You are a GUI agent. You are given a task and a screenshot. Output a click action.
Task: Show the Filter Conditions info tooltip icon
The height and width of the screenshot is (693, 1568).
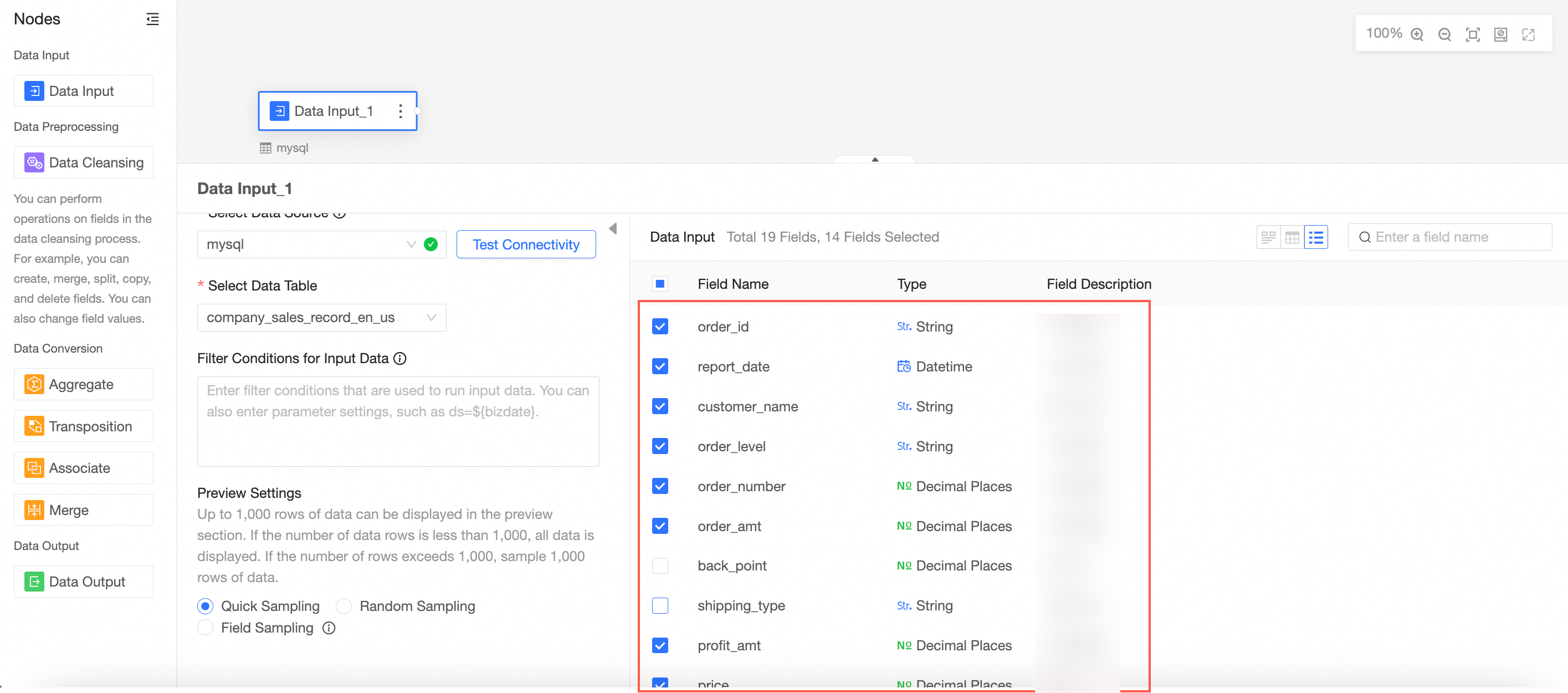[399, 358]
